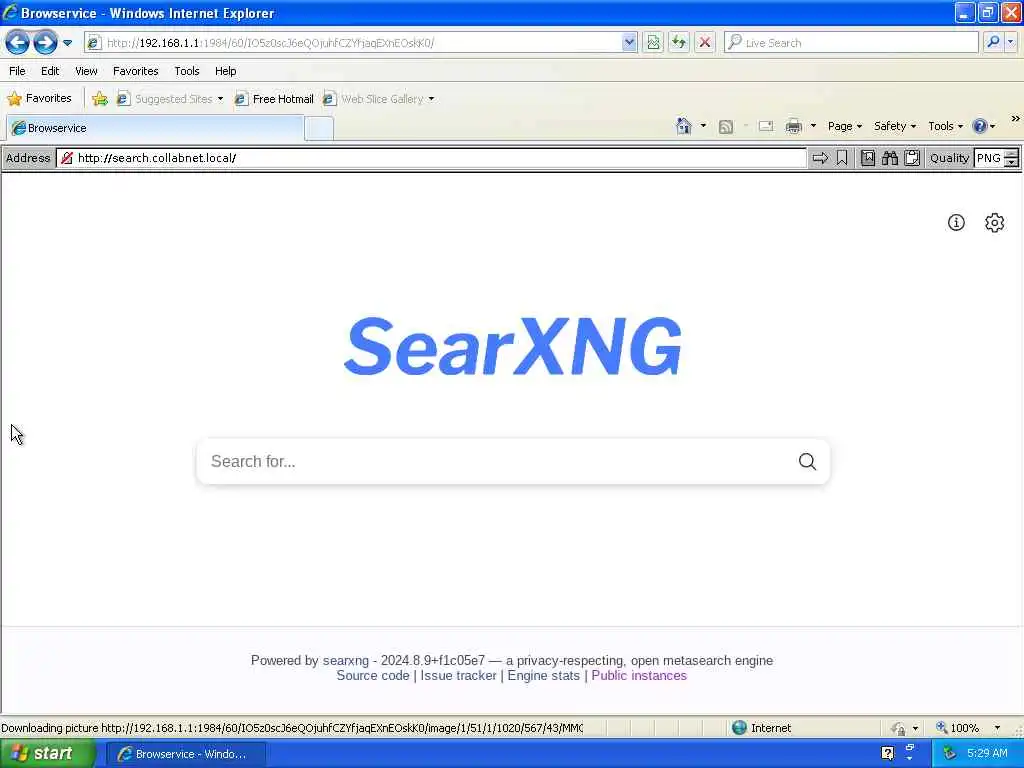Click the Print icon
This screenshot has width=1024, height=768.
click(793, 126)
